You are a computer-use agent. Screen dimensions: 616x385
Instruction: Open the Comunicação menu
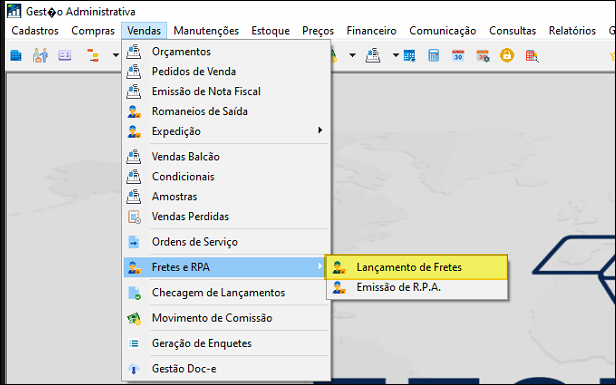coord(442,31)
